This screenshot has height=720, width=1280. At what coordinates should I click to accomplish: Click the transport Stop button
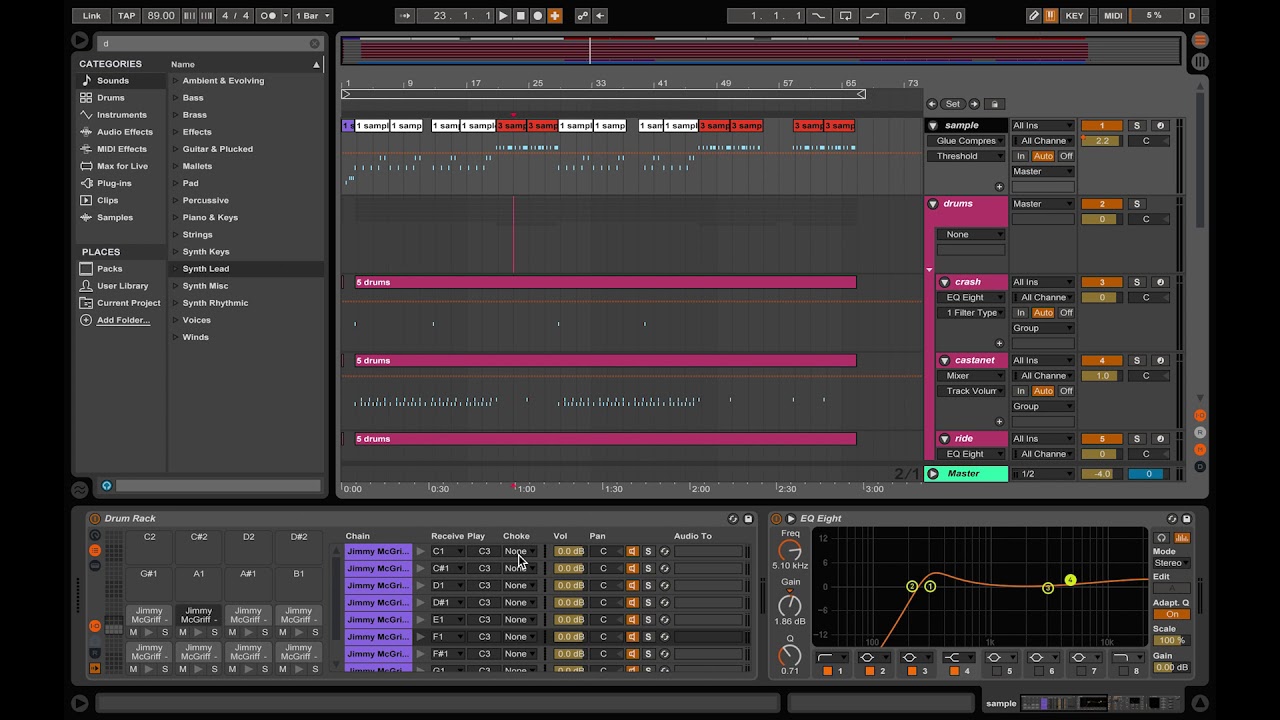click(x=520, y=16)
